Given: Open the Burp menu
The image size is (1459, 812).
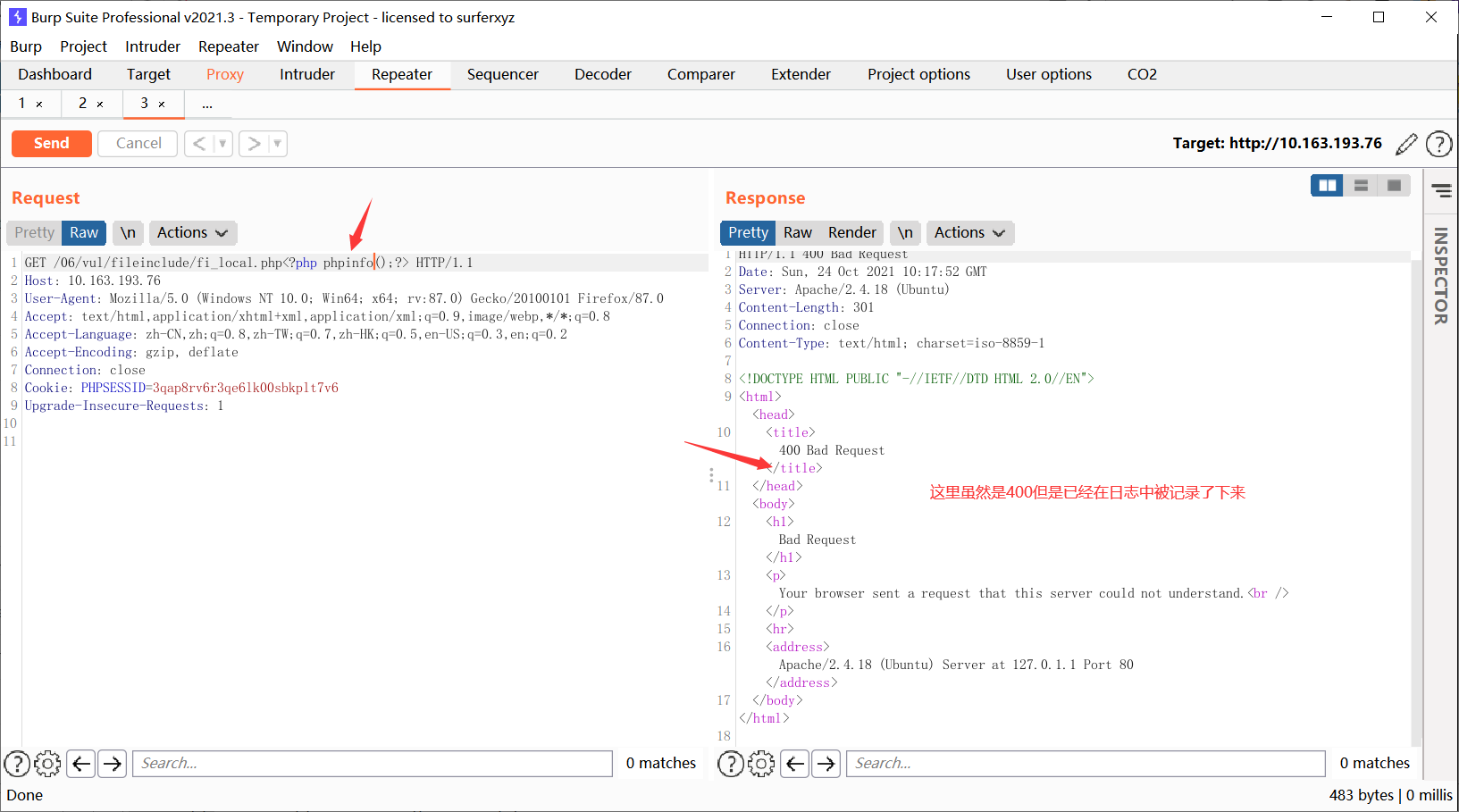Looking at the screenshot, I should click(x=26, y=46).
